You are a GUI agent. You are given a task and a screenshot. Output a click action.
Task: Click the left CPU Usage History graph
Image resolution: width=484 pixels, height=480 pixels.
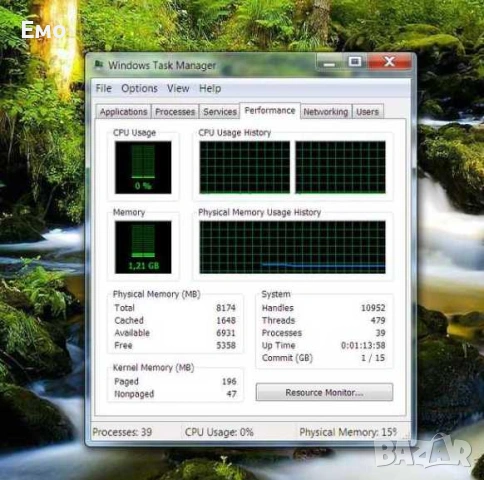245,167
